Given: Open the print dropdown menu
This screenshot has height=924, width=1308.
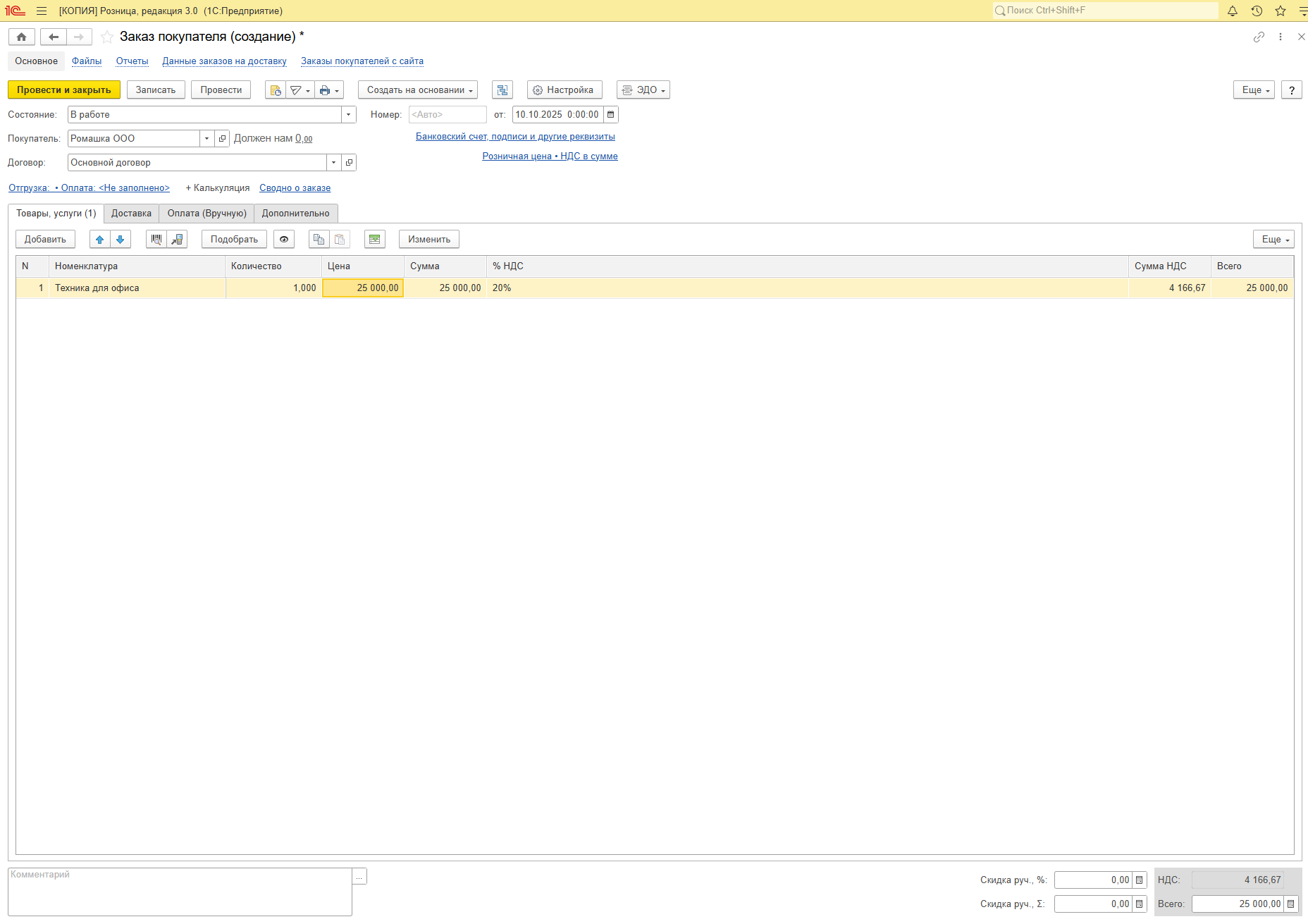Looking at the screenshot, I should pos(329,90).
